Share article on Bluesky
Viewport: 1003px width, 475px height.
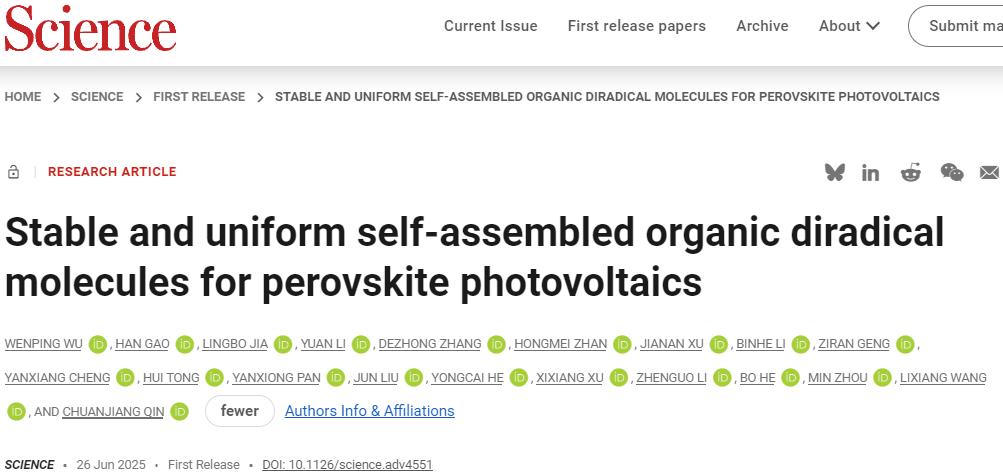(834, 172)
